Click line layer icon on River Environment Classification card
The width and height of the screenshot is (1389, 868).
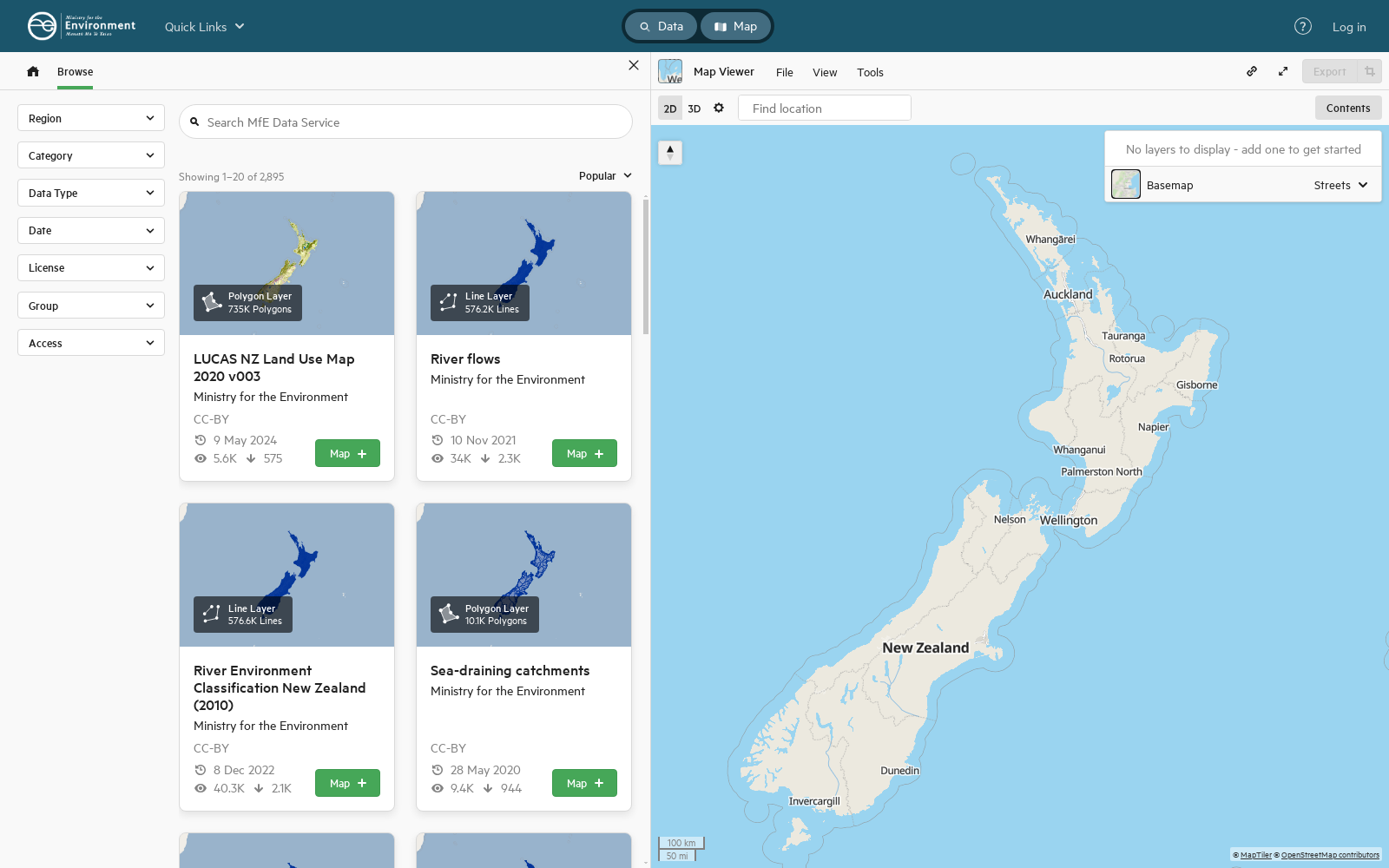[212, 614]
